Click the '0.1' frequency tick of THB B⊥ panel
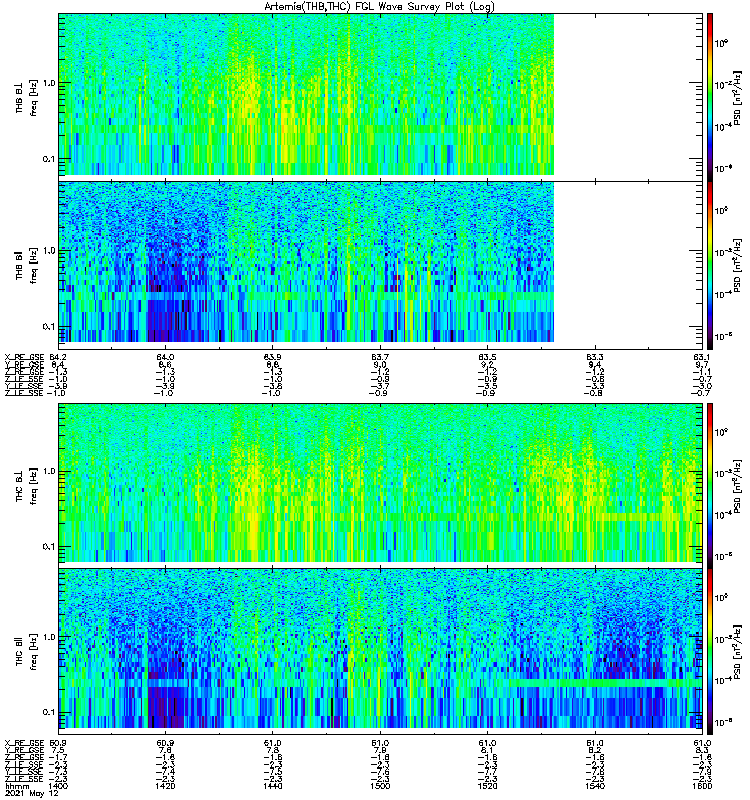The image size is (750, 800). click(x=49, y=159)
